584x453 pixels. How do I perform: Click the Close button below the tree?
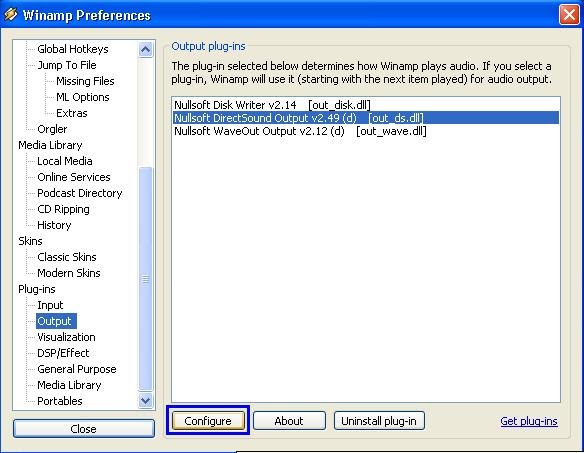[x=84, y=429]
